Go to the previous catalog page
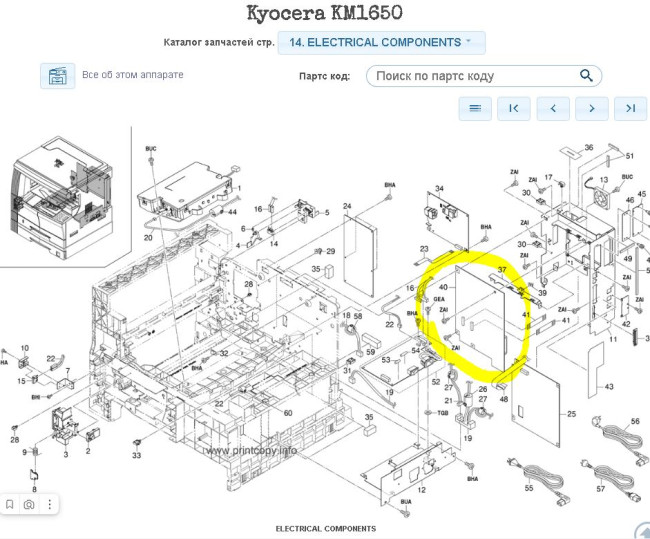The image size is (650, 539). [552, 108]
